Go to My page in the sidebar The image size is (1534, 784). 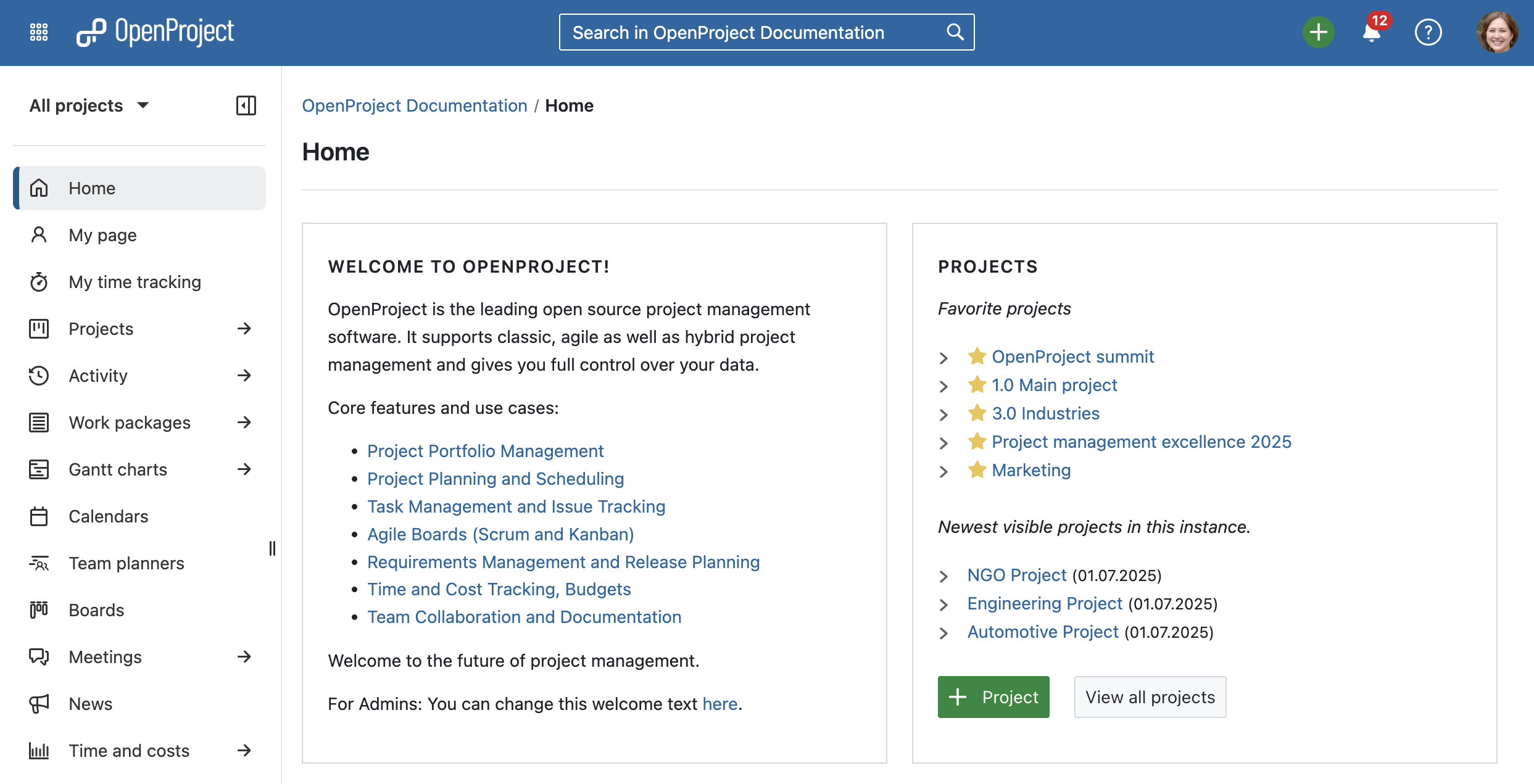[102, 235]
